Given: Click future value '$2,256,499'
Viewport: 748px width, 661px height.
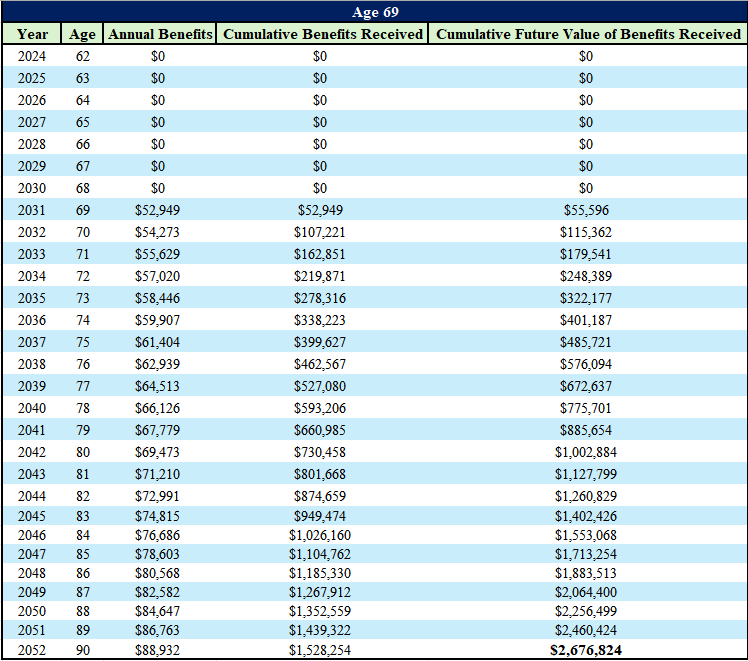Looking at the screenshot, I should 586,611.
